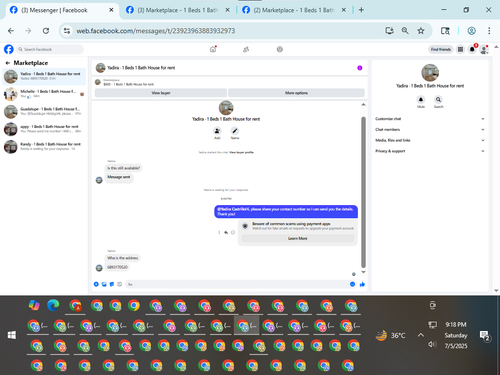Open Yadira conversation in Marketplace list
Screen dimensions: 500x375
pyautogui.click(x=44, y=76)
